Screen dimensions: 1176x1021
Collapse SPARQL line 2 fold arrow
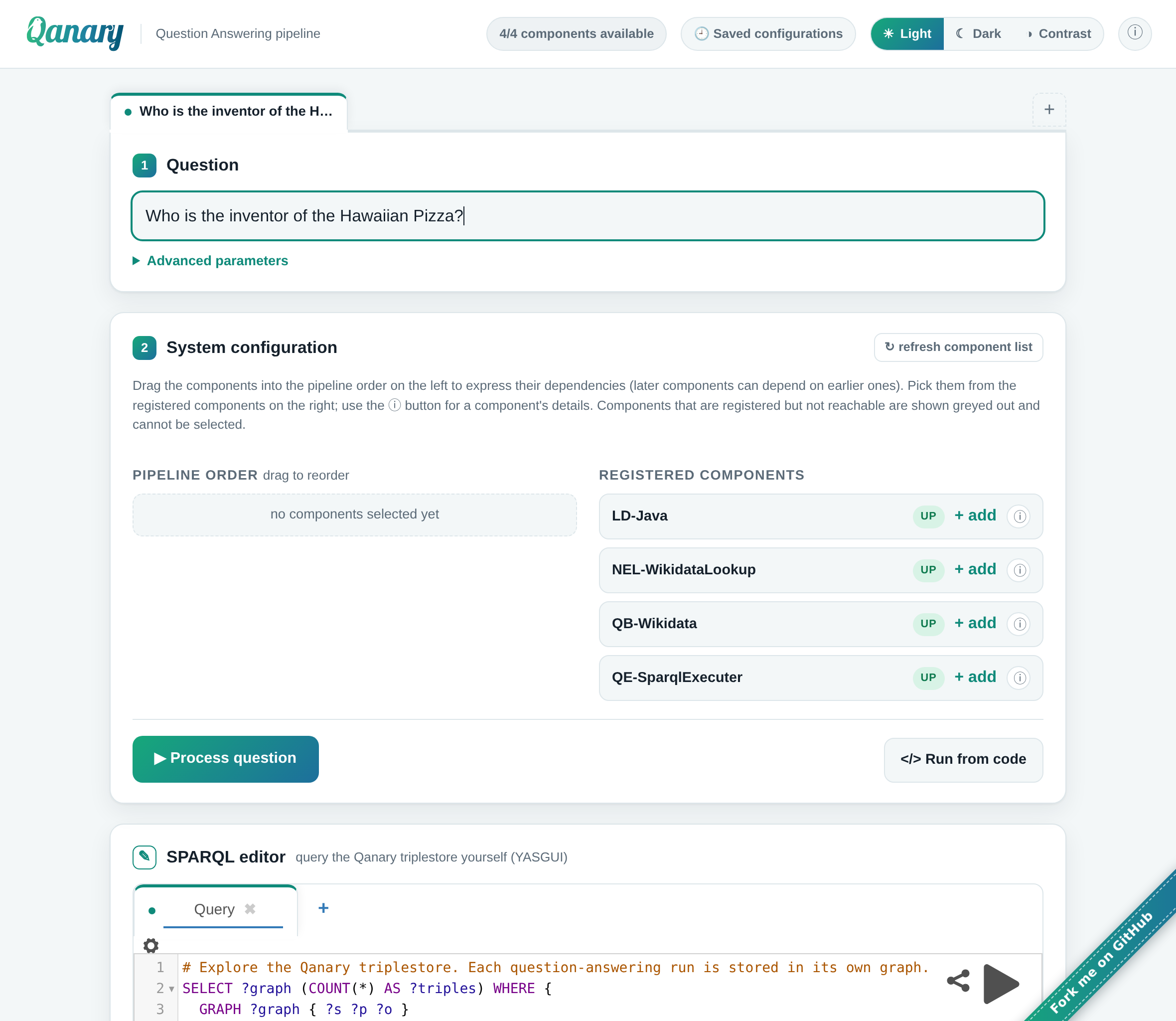coord(171,989)
